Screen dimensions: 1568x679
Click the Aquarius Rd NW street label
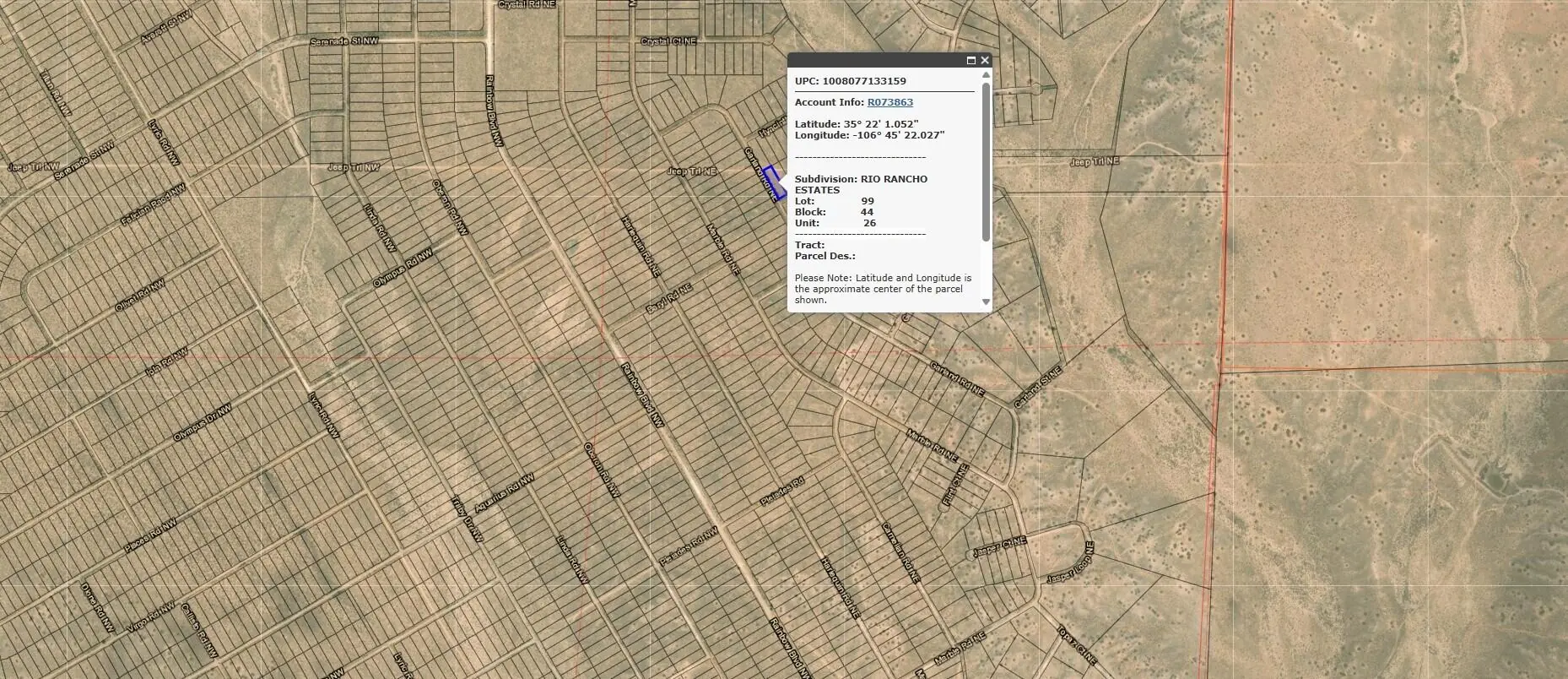coord(504,493)
